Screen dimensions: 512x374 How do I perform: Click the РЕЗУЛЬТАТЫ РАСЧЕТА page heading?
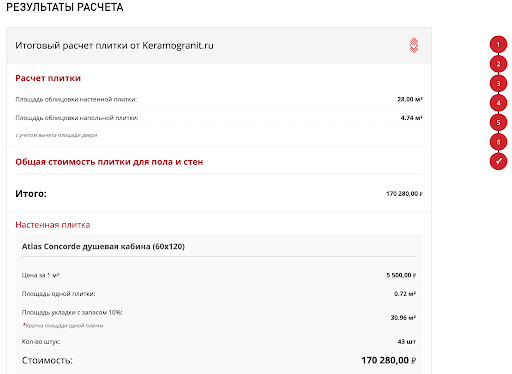(65, 7)
